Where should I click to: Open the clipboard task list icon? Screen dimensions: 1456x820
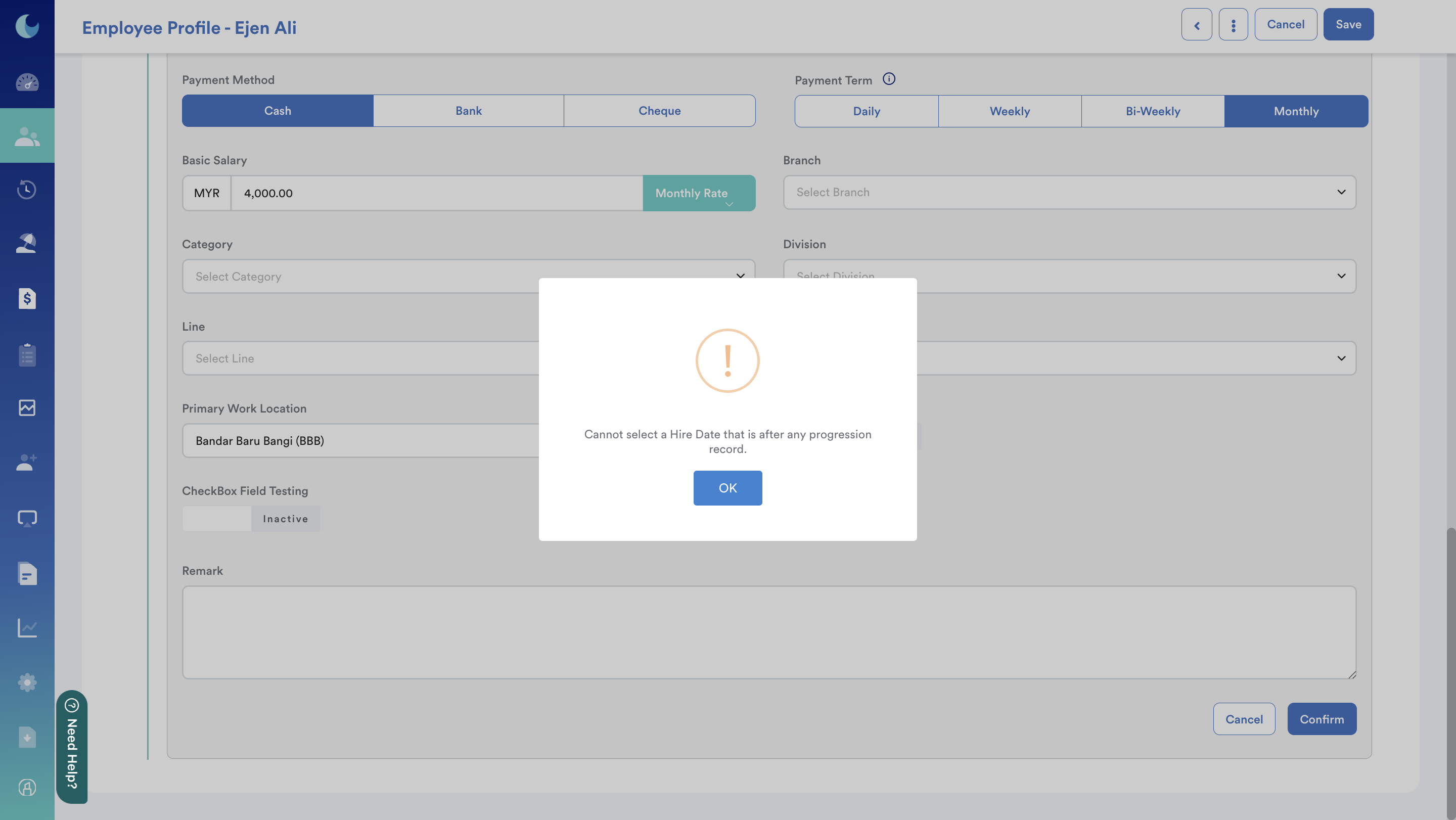click(x=27, y=355)
